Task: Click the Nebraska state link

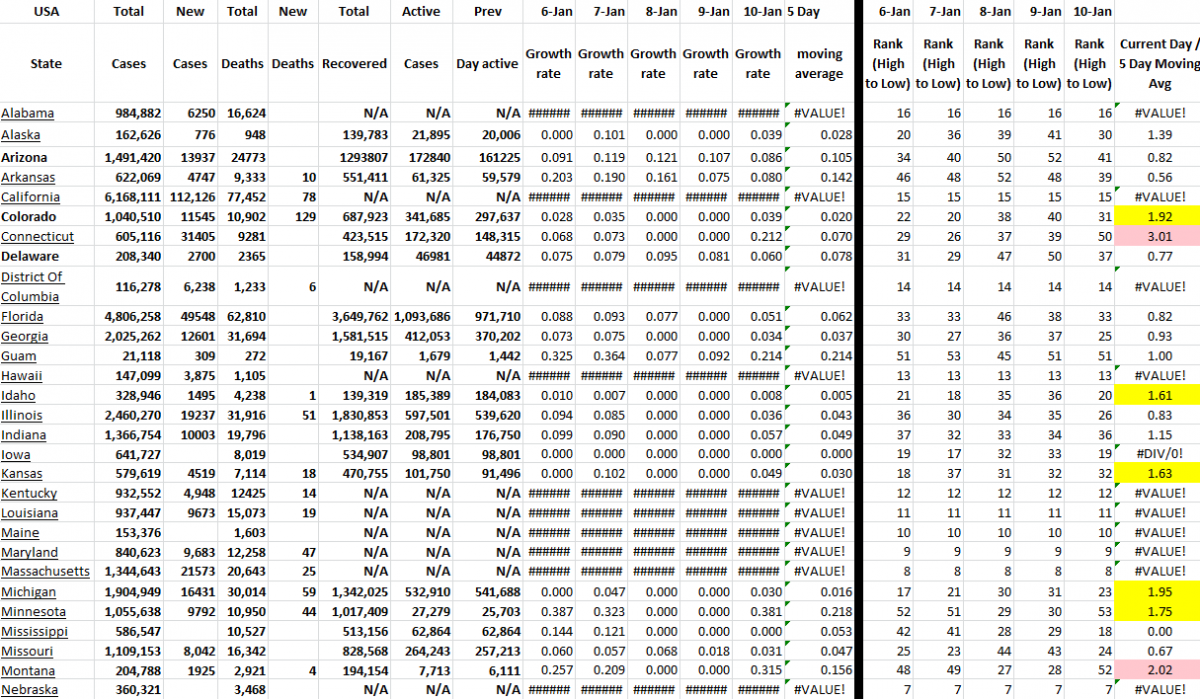Action: coord(29,690)
